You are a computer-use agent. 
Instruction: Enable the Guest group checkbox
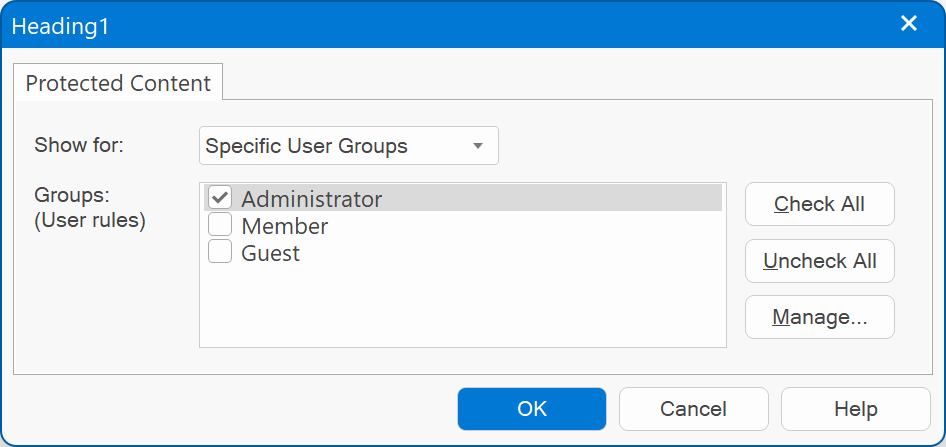(220, 252)
